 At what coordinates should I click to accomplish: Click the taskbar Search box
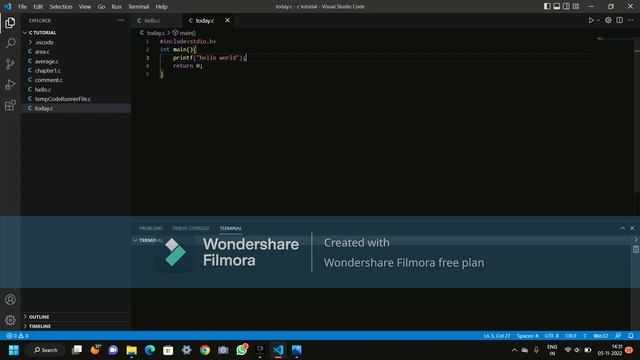click(46, 350)
